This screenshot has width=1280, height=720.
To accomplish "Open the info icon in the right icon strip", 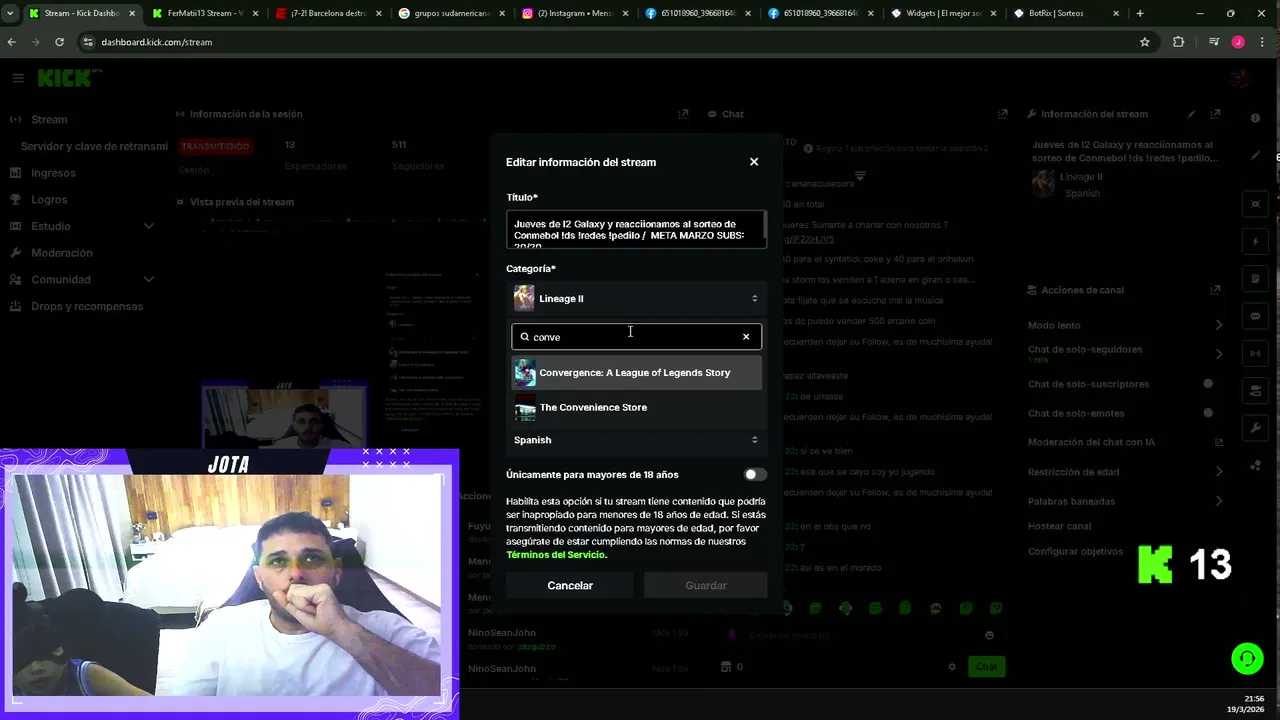I will click(1256, 118).
